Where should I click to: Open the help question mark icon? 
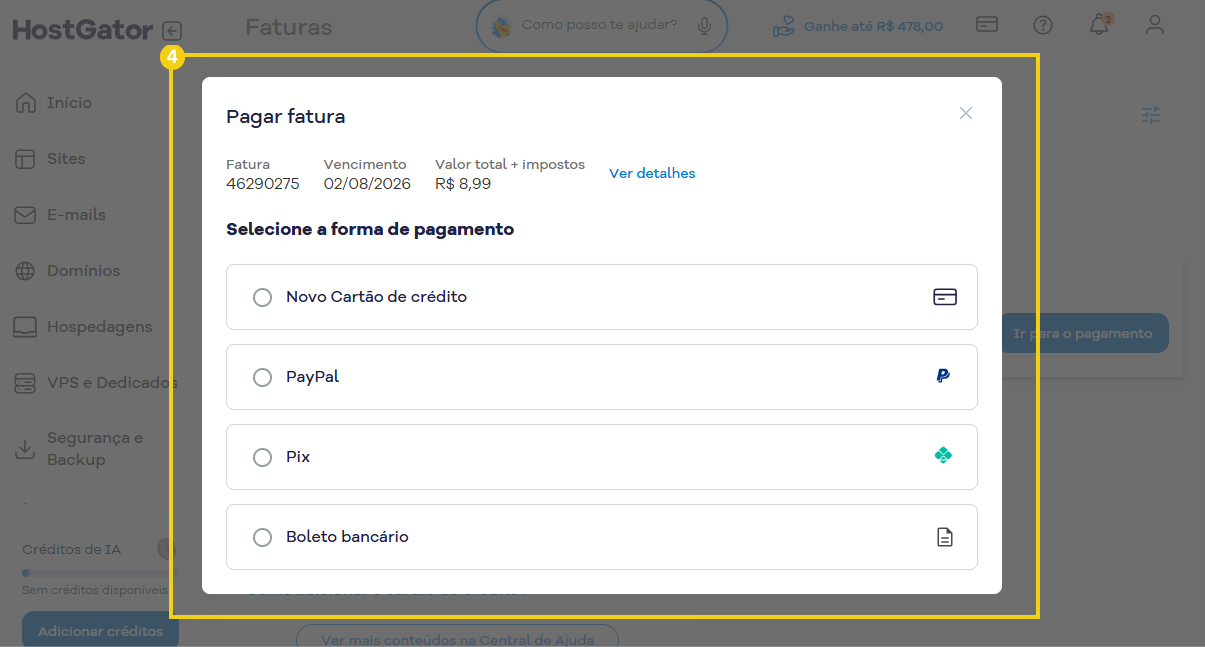pyautogui.click(x=1043, y=25)
